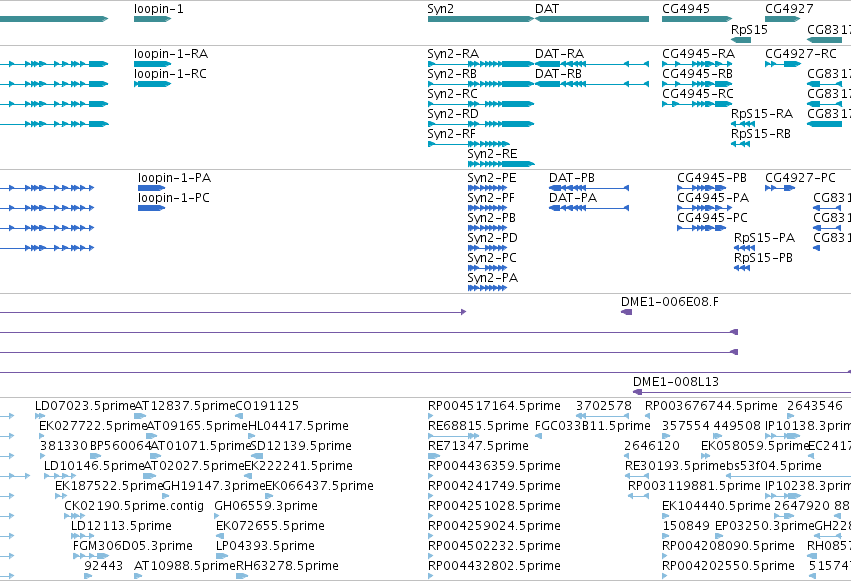Select EST RH63278.5prime
The width and height of the screenshot is (851, 581).
click(x=242, y=576)
